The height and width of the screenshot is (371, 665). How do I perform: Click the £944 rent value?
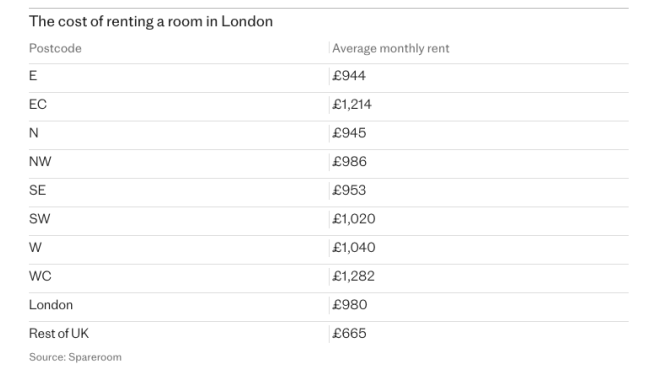(349, 75)
